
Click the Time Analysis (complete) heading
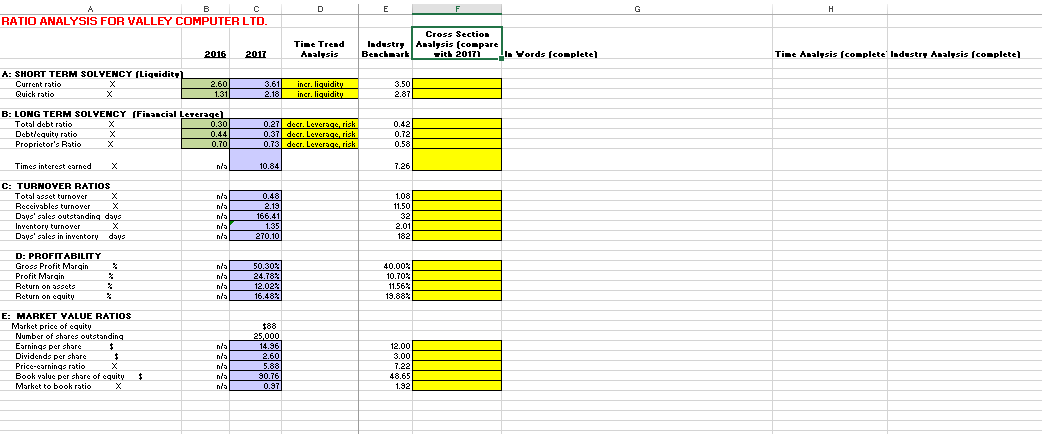coord(829,54)
